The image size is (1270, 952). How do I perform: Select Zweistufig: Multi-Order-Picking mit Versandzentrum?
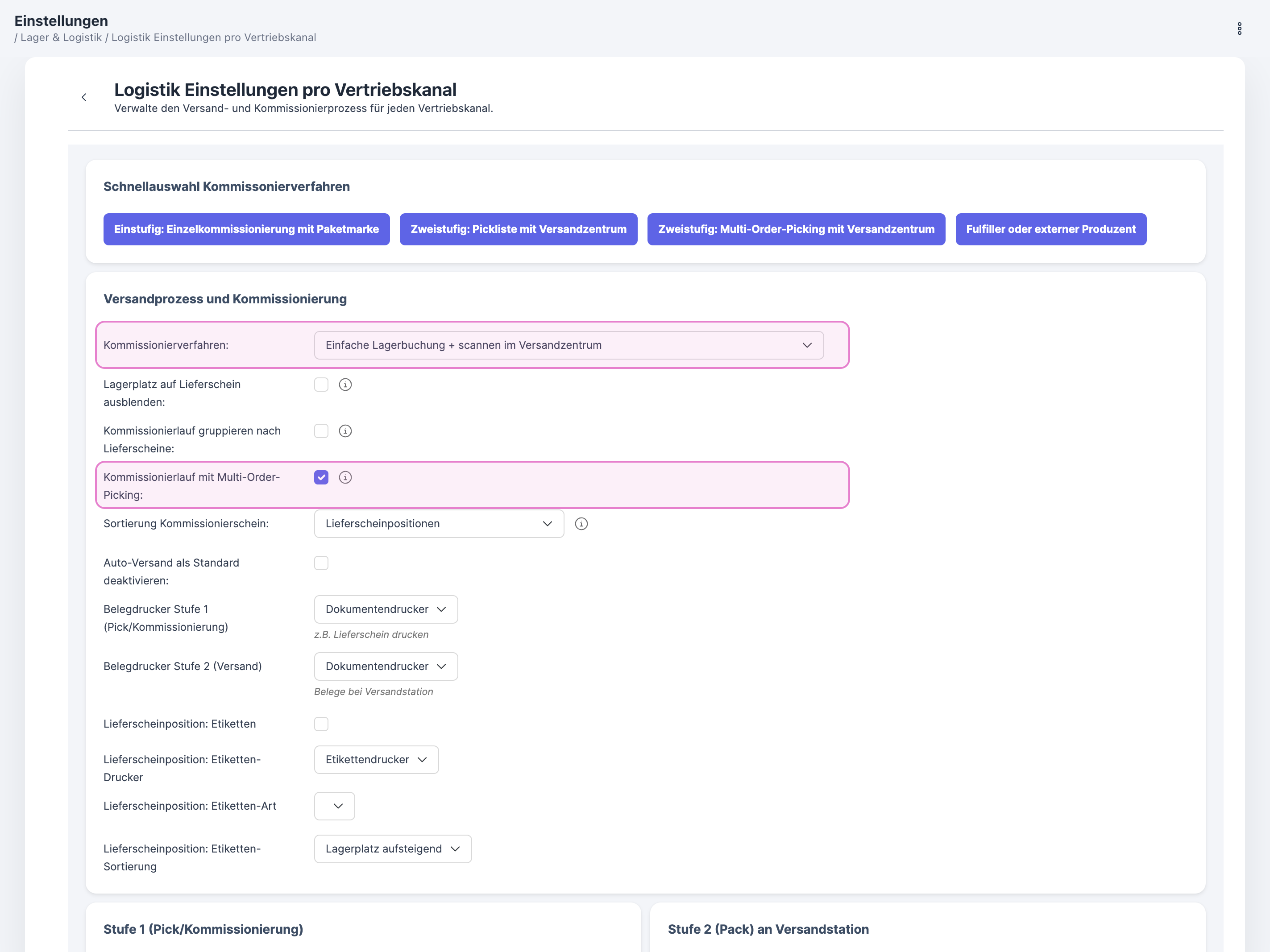(796, 230)
